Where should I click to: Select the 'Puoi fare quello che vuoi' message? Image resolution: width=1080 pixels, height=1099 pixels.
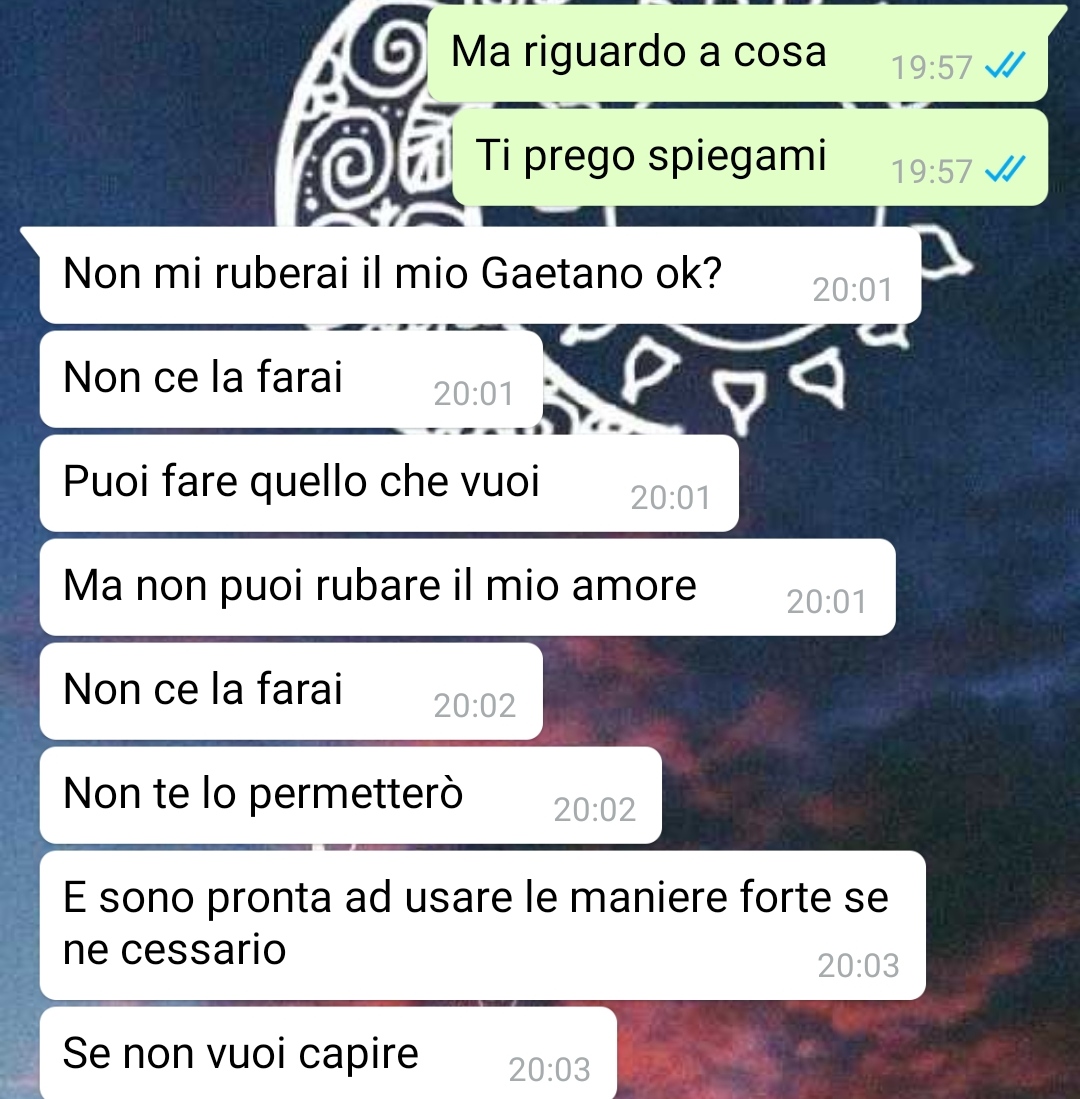click(389, 483)
